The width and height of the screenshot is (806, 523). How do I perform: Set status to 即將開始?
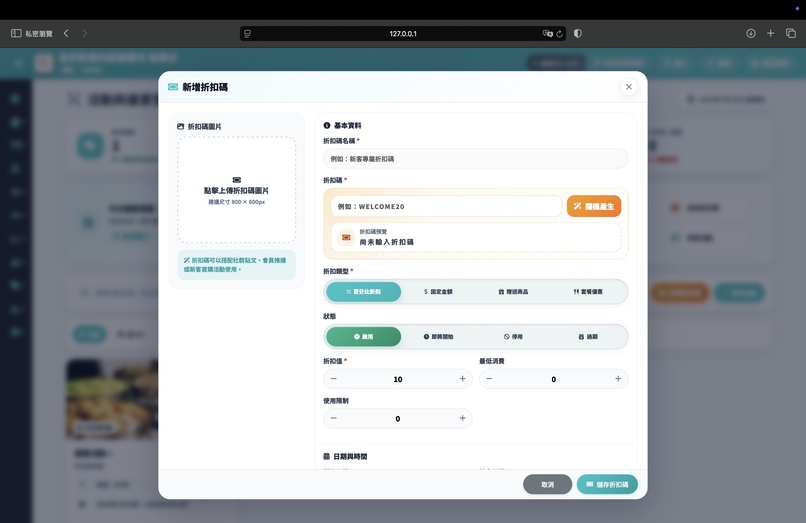coord(438,337)
